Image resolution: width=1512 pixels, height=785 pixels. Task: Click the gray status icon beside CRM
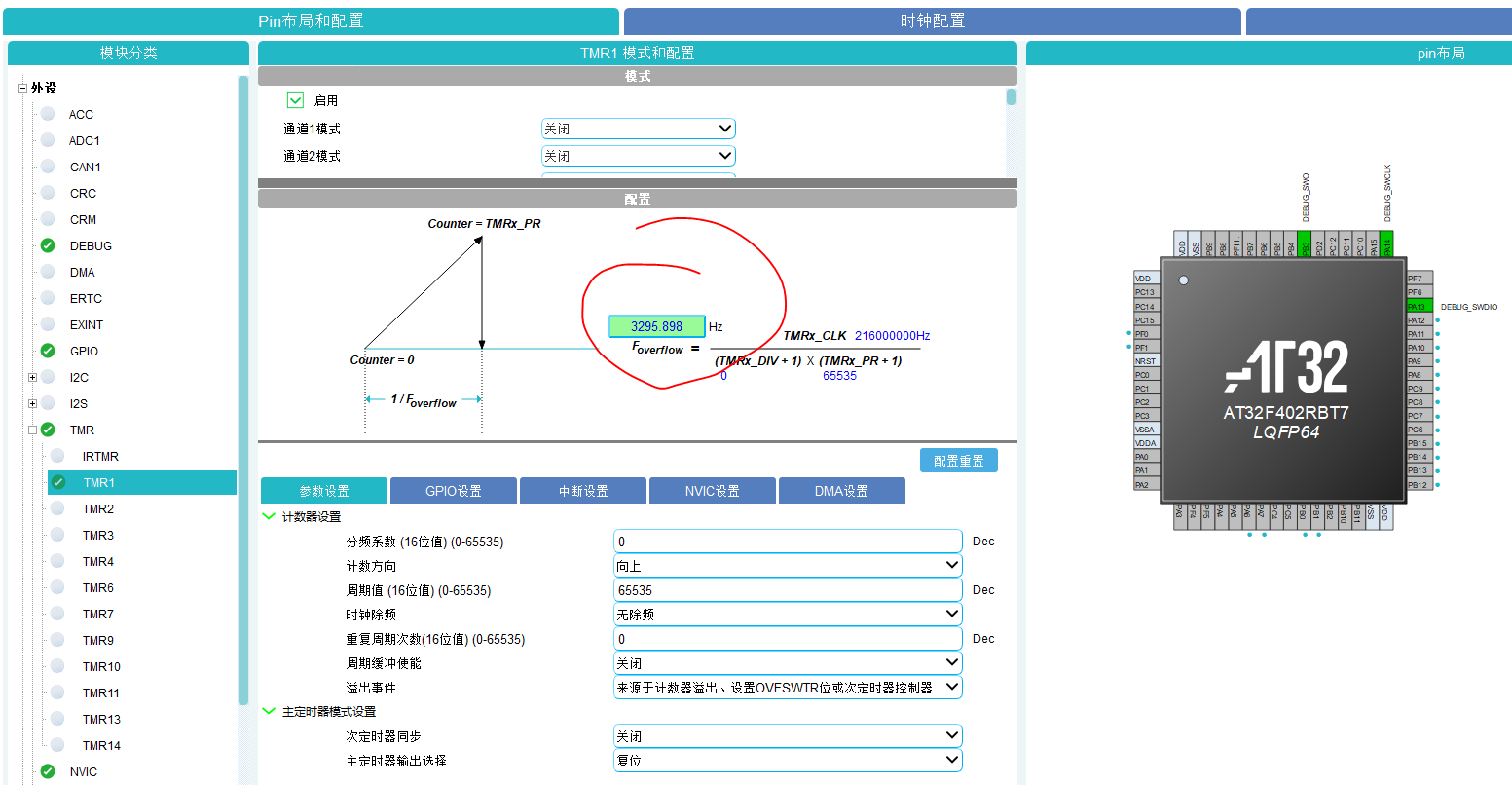point(47,219)
